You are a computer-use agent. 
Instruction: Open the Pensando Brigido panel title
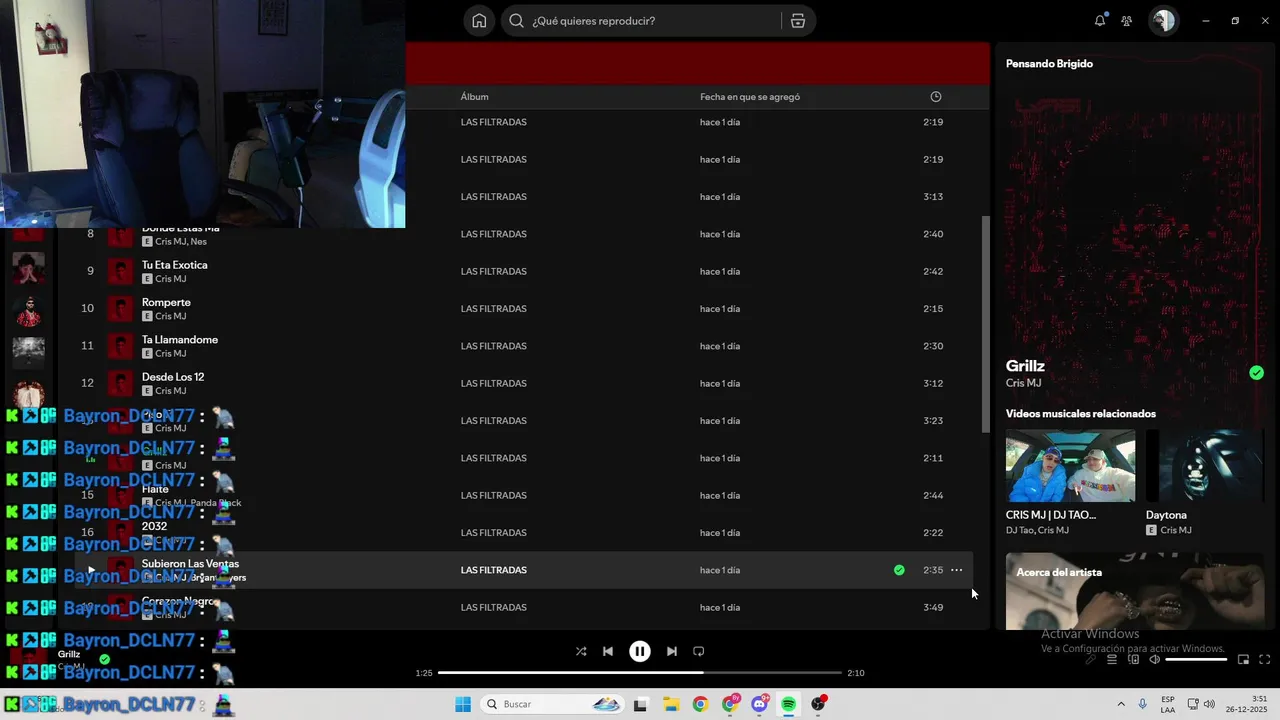pos(1049,64)
